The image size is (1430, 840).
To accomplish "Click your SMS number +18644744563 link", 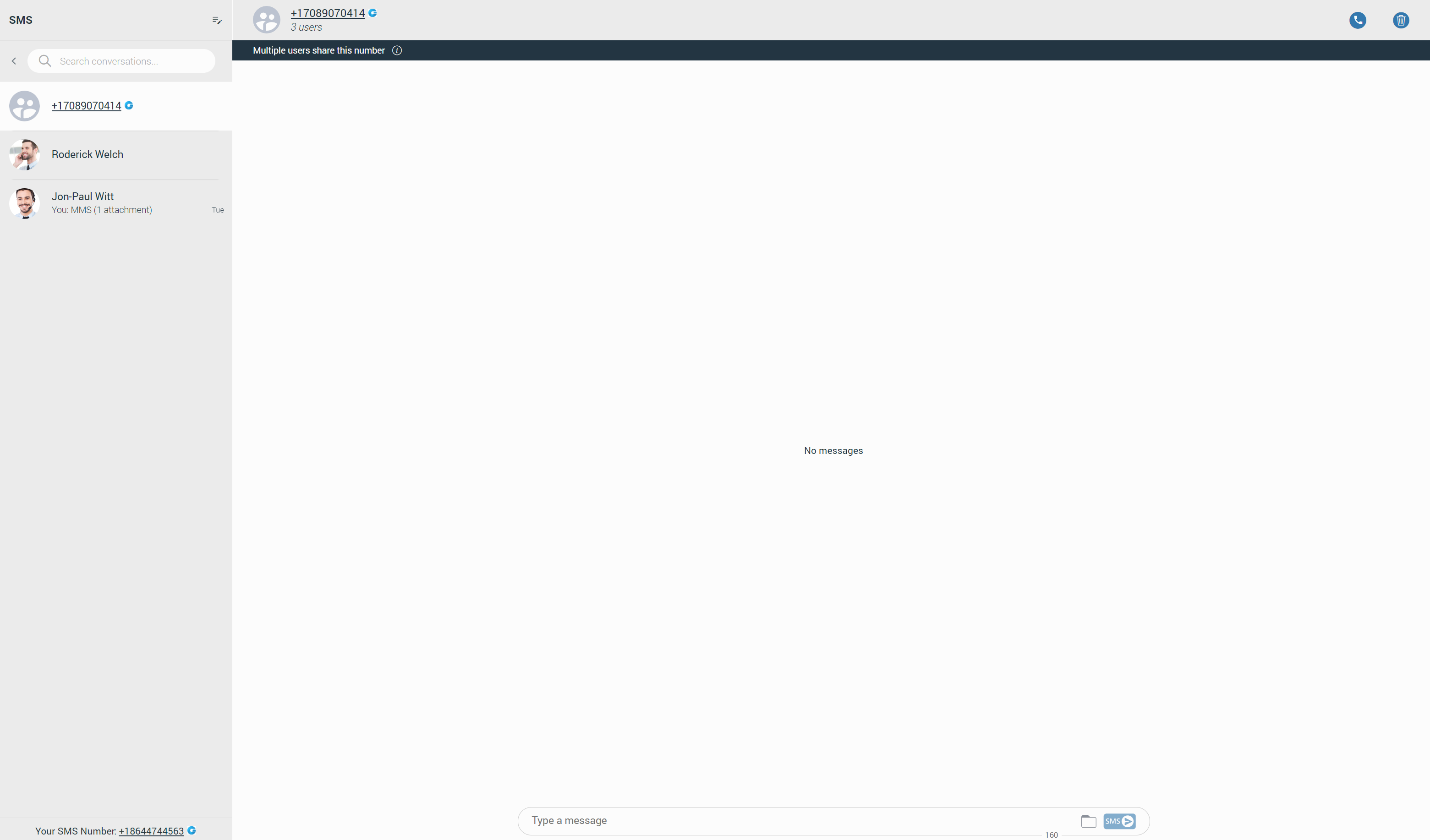I will tap(150, 831).
